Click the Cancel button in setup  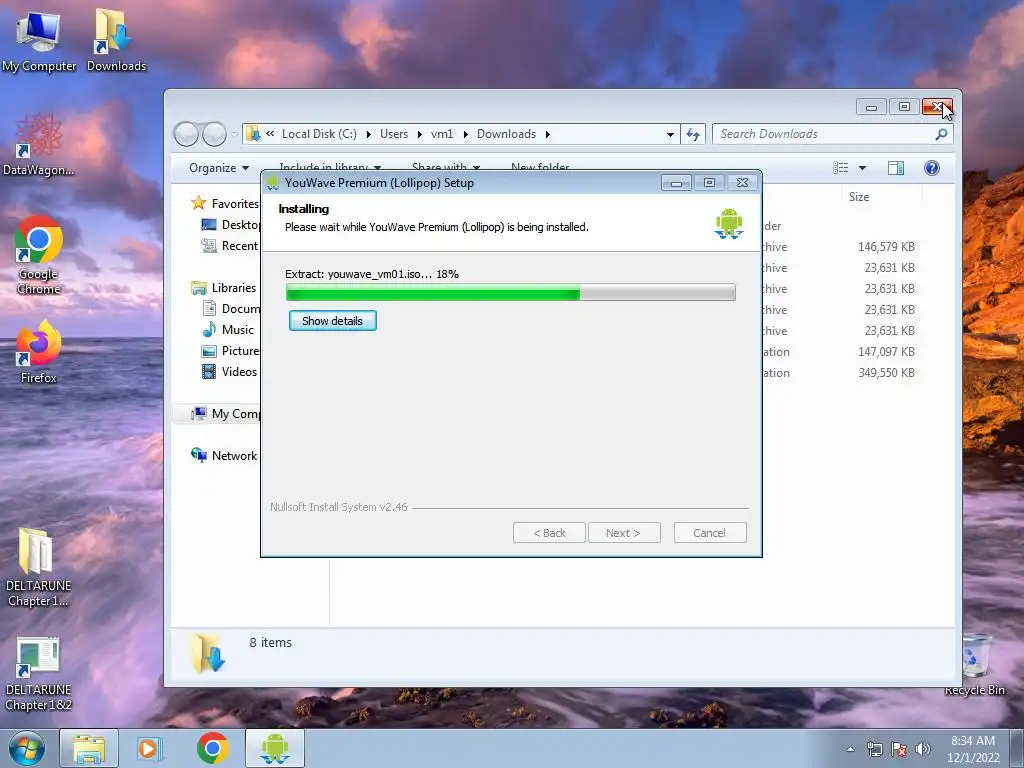[709, 533]
